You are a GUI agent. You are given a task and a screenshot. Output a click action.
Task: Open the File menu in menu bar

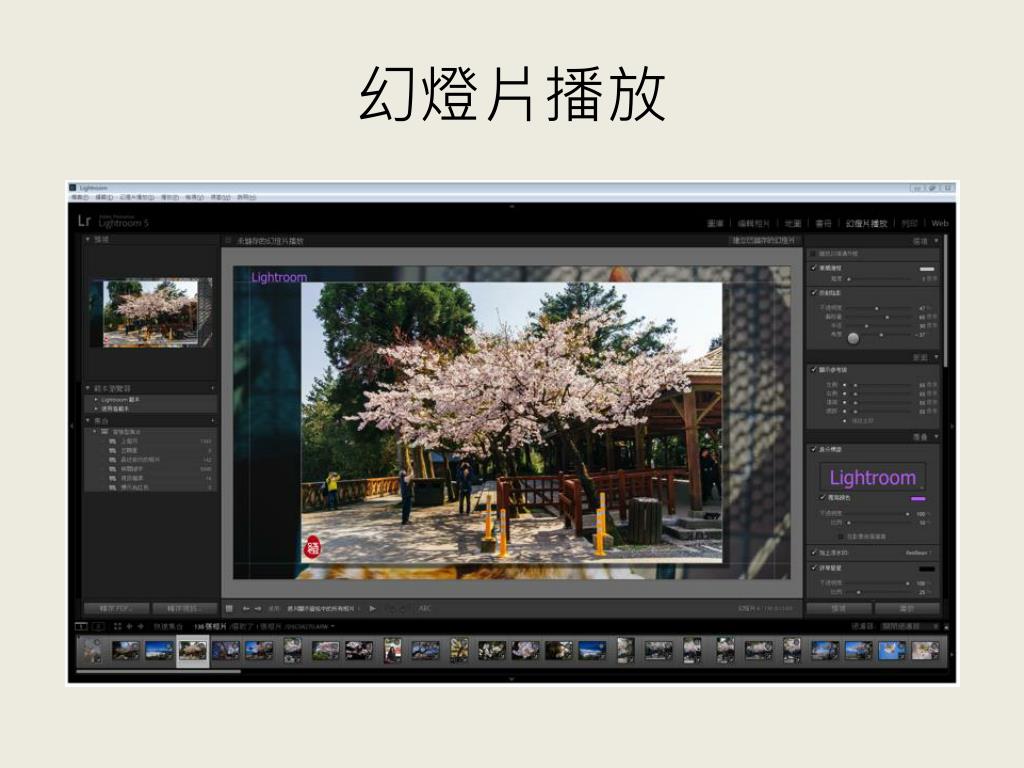point(80,197)
